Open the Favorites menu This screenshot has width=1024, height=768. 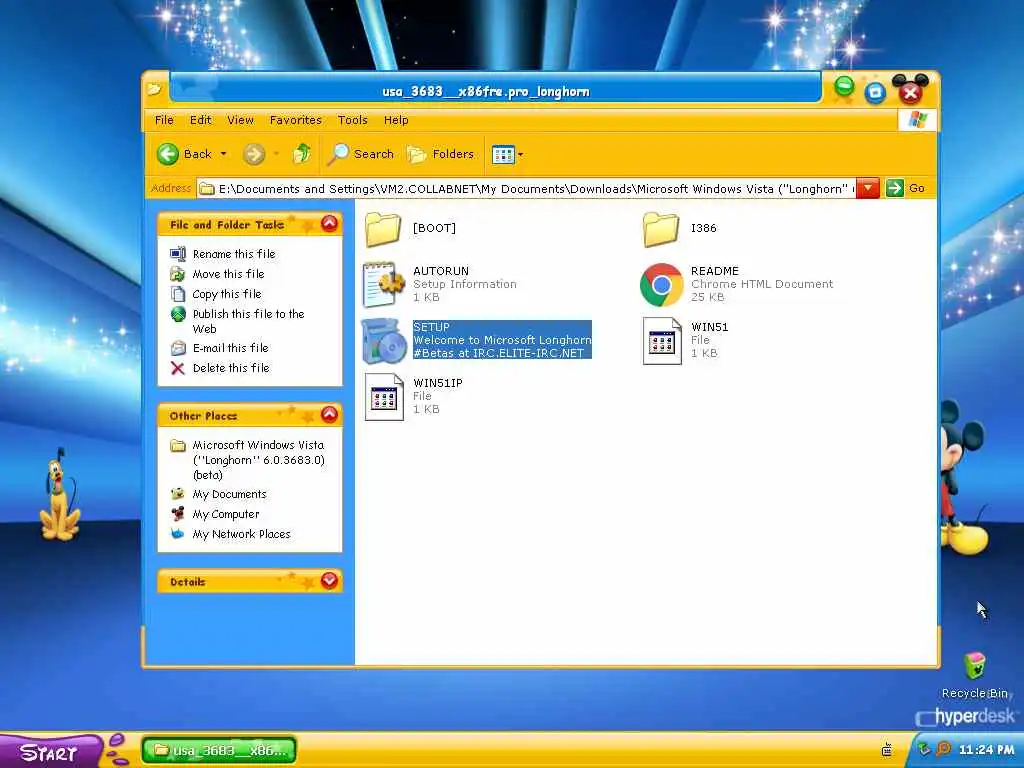295,120
